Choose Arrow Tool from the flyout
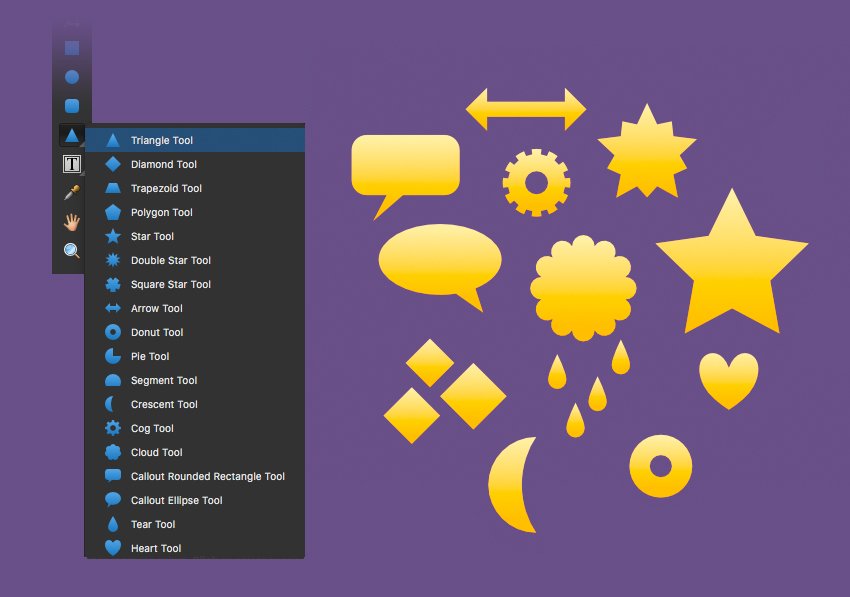 pyautogui.click(x=195, y=309)
